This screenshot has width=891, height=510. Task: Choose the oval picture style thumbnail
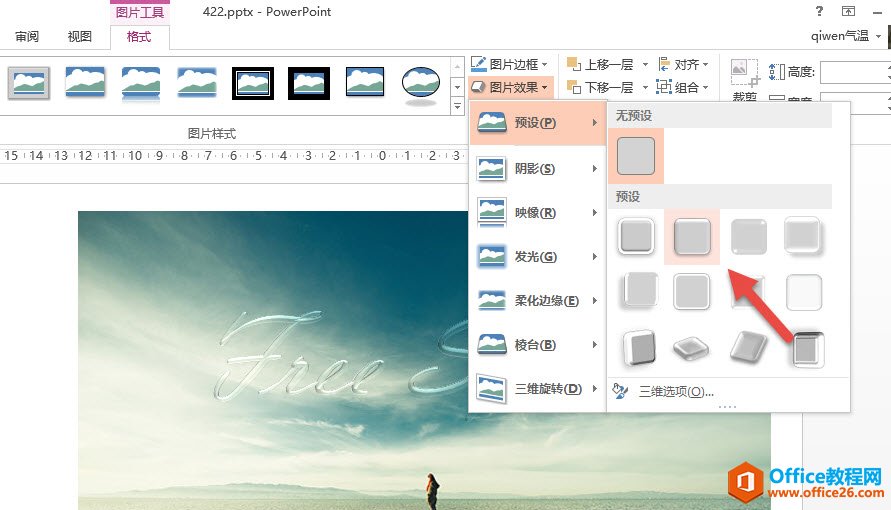(x=421, y=84)
